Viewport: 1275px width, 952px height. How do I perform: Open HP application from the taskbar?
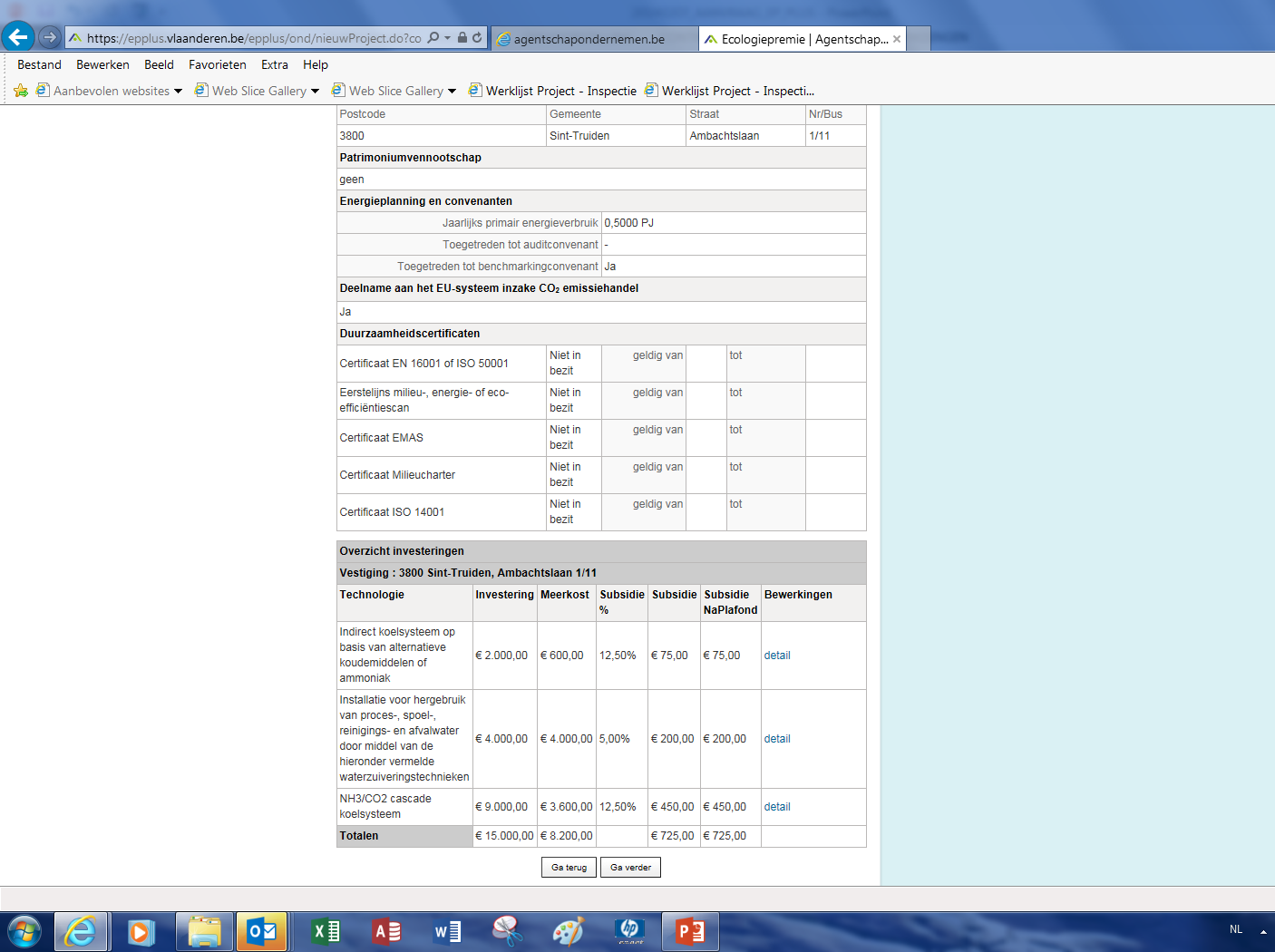click(629, 931)
